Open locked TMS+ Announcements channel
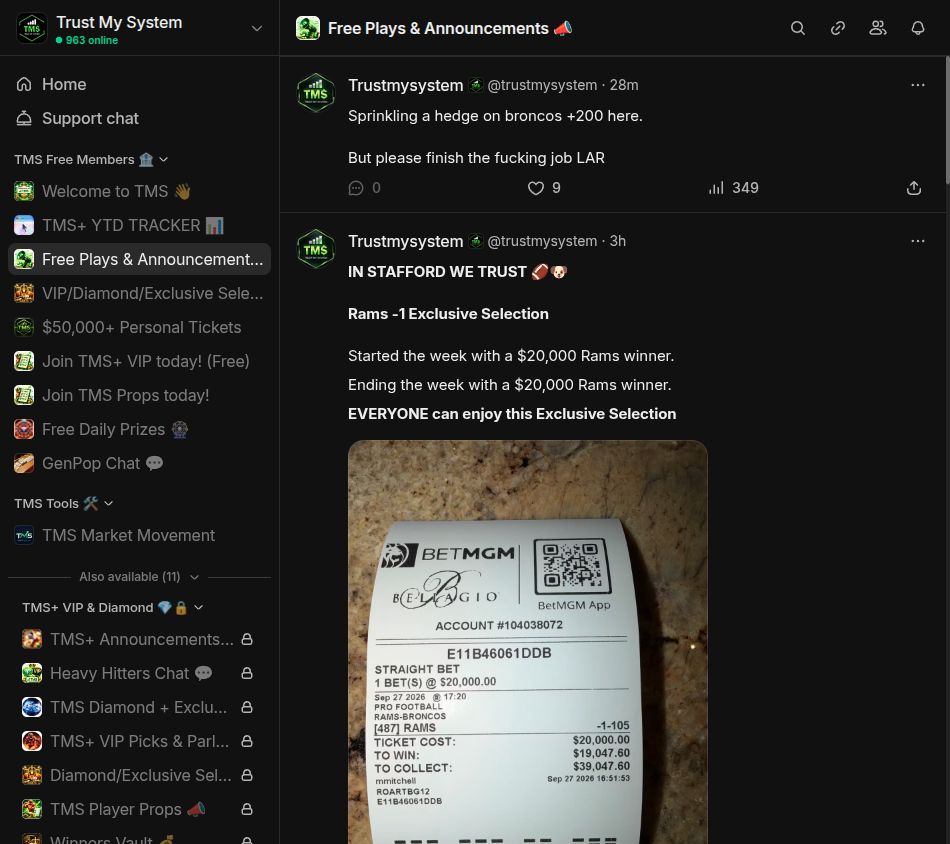Viewport: 950px width, 844px height. [x=139, y=639]
